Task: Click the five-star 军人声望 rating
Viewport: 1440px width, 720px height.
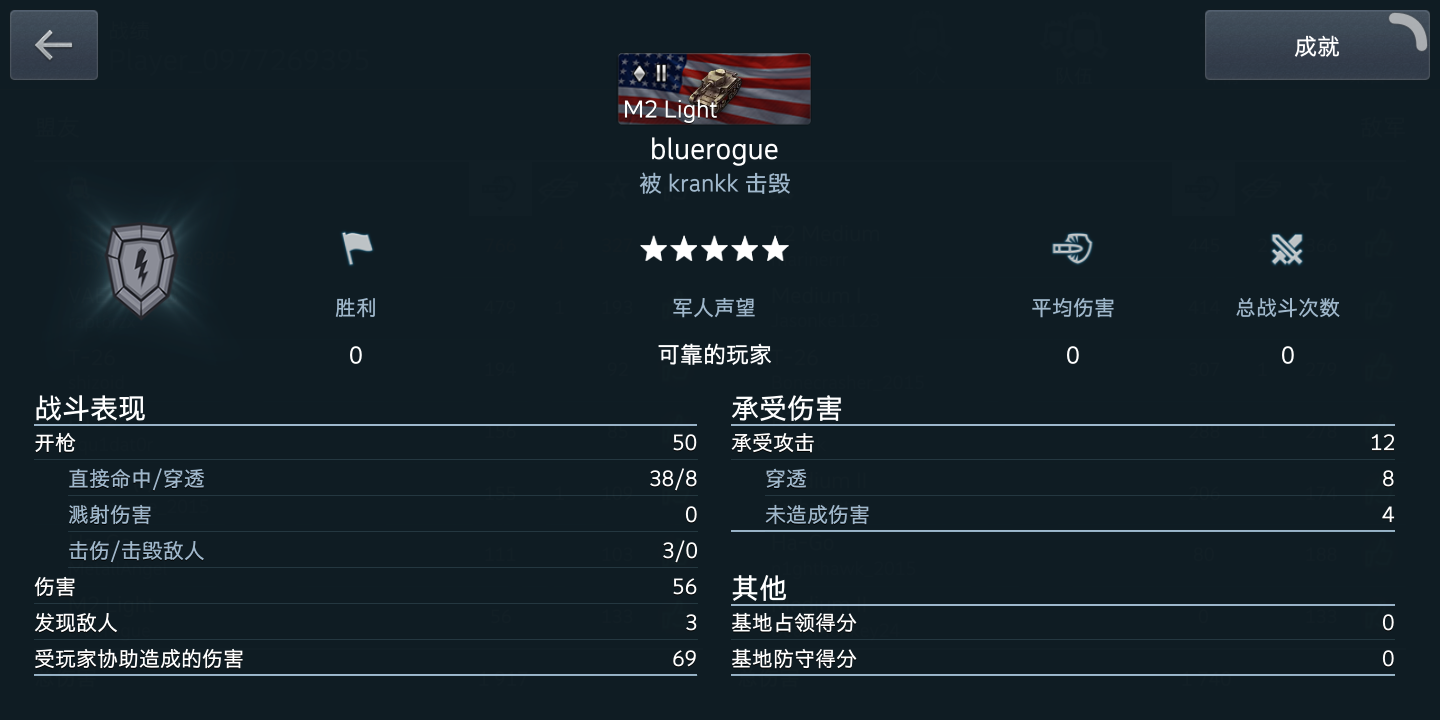Action: (714, 249)
